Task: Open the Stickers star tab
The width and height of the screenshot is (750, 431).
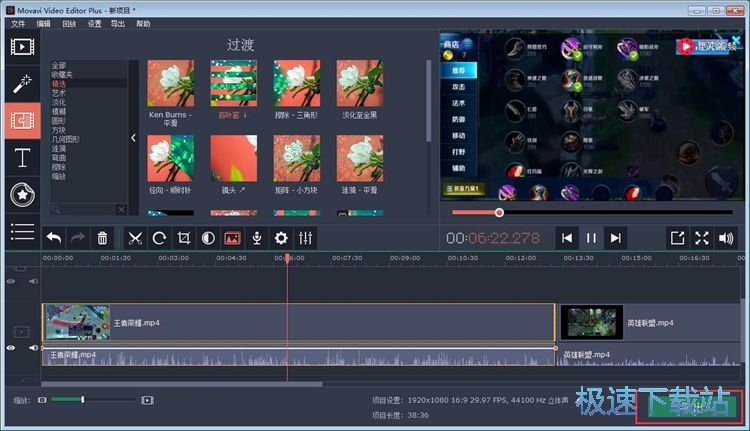Action: point(21,194)
